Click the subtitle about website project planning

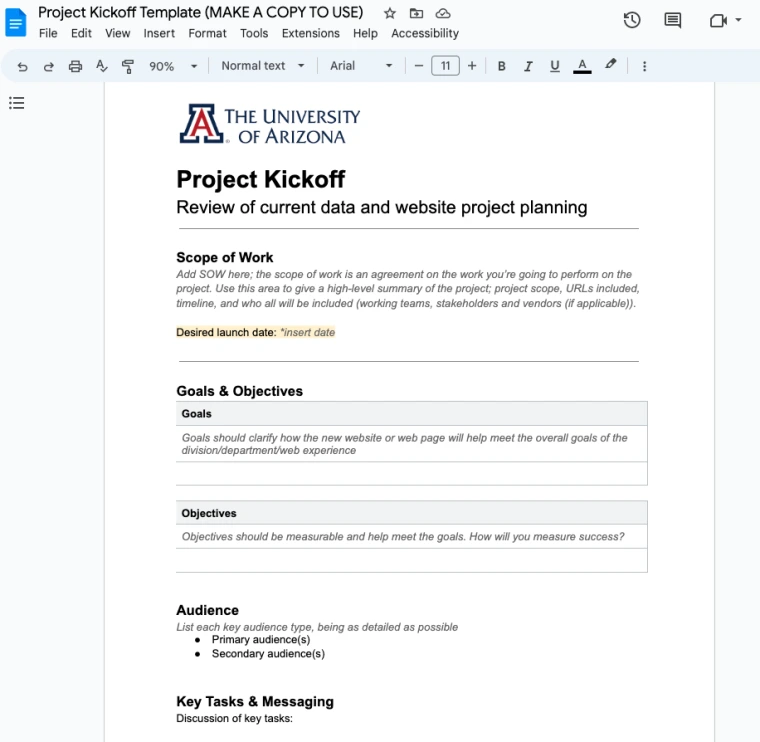coord(381,207)
